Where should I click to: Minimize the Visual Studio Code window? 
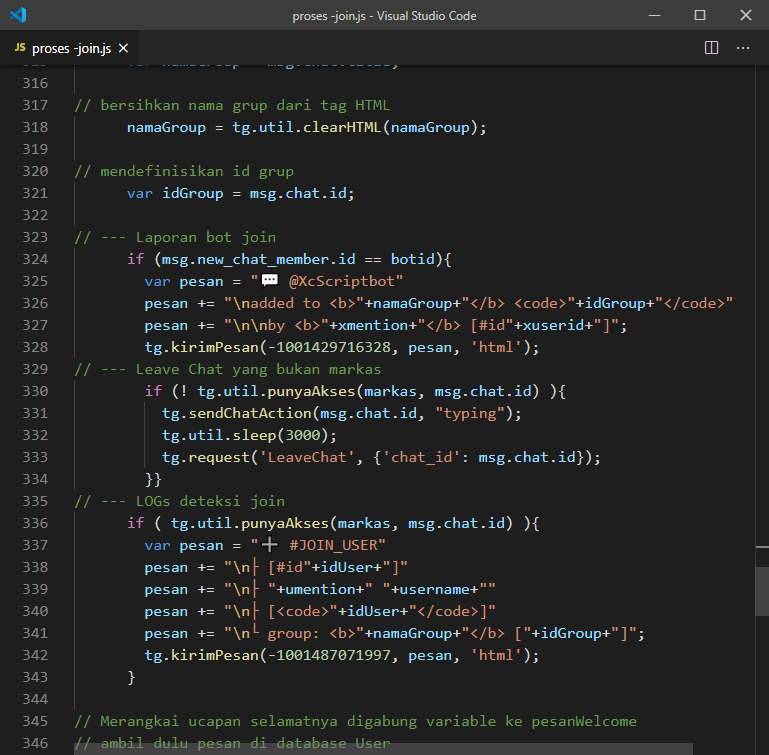click(x=654, y=15)
